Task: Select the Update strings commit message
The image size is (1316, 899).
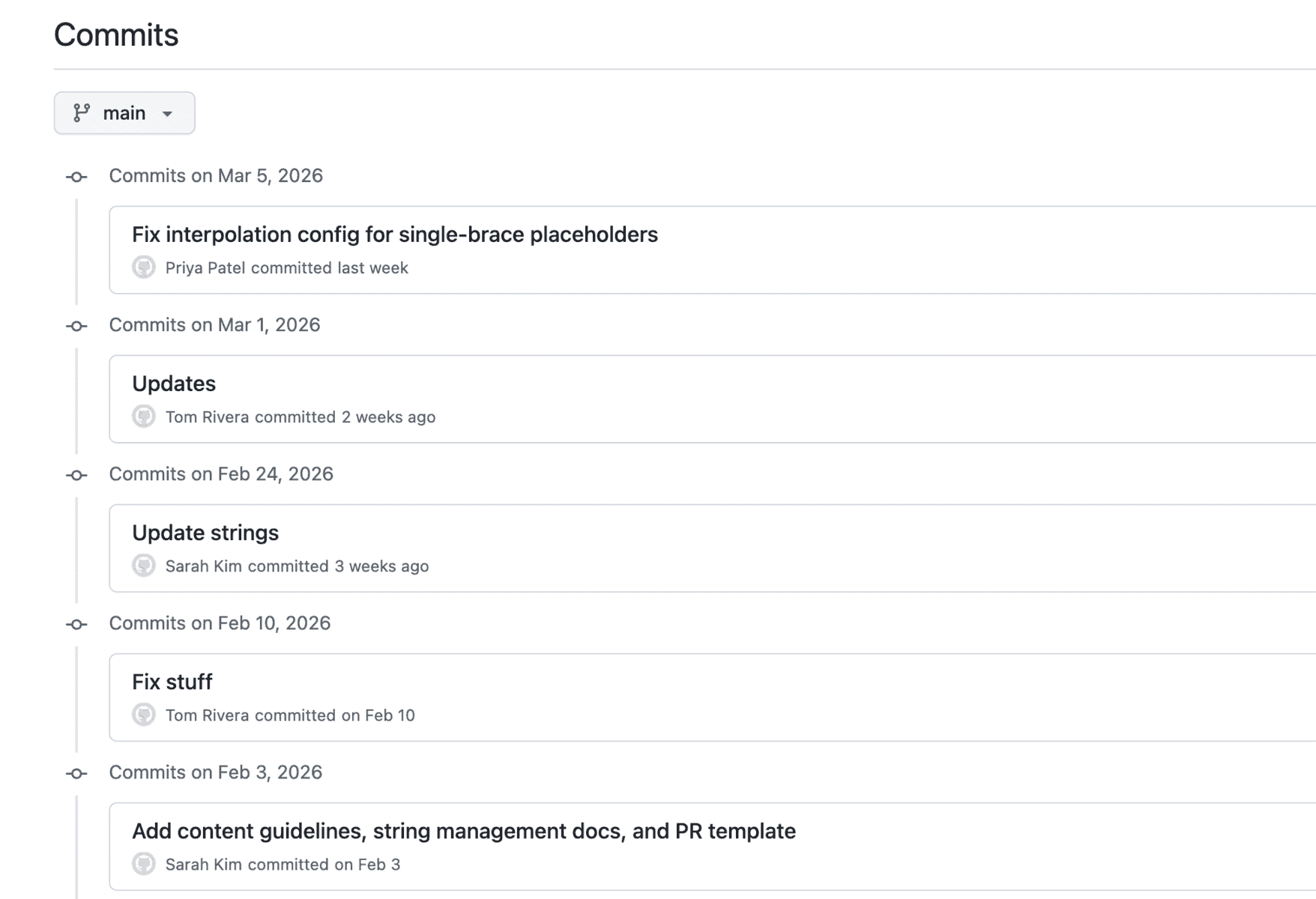Action: pos(205,532)
